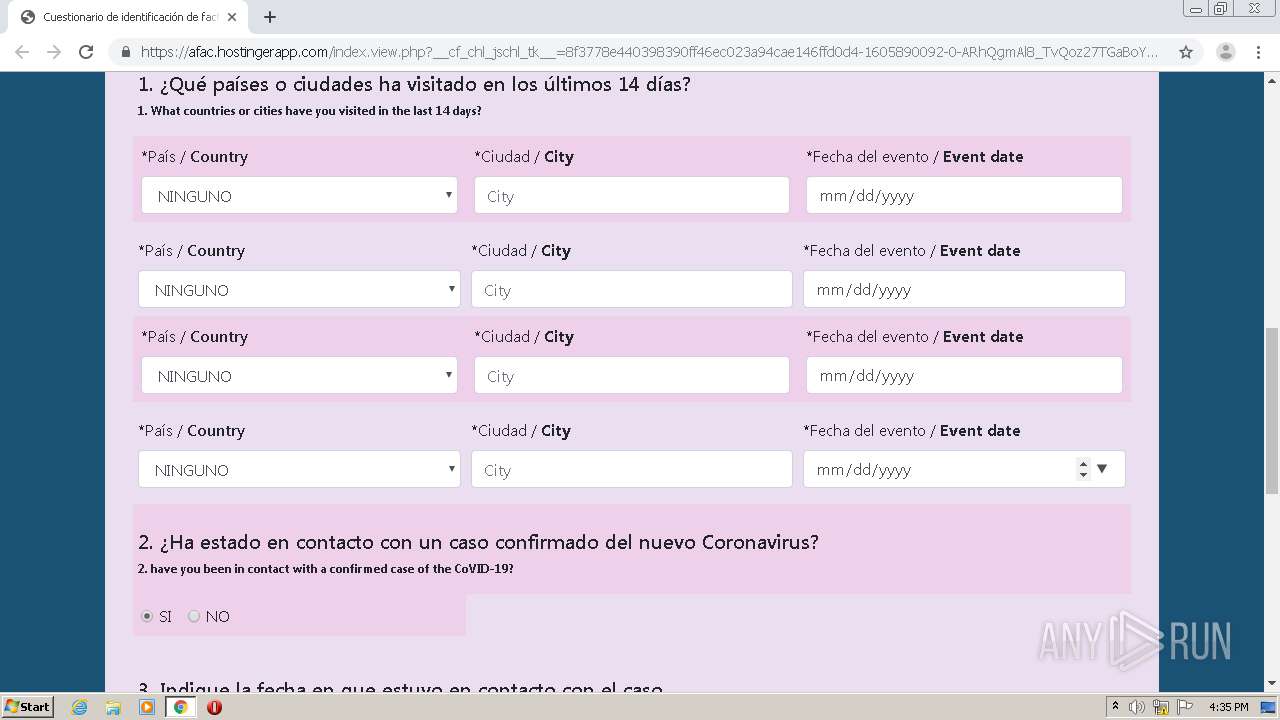Image resolution: width=1280 pixels, height=720 pixels.
Task: Open the fourth event date calendar picker arrow
Action: point(1102,469)
